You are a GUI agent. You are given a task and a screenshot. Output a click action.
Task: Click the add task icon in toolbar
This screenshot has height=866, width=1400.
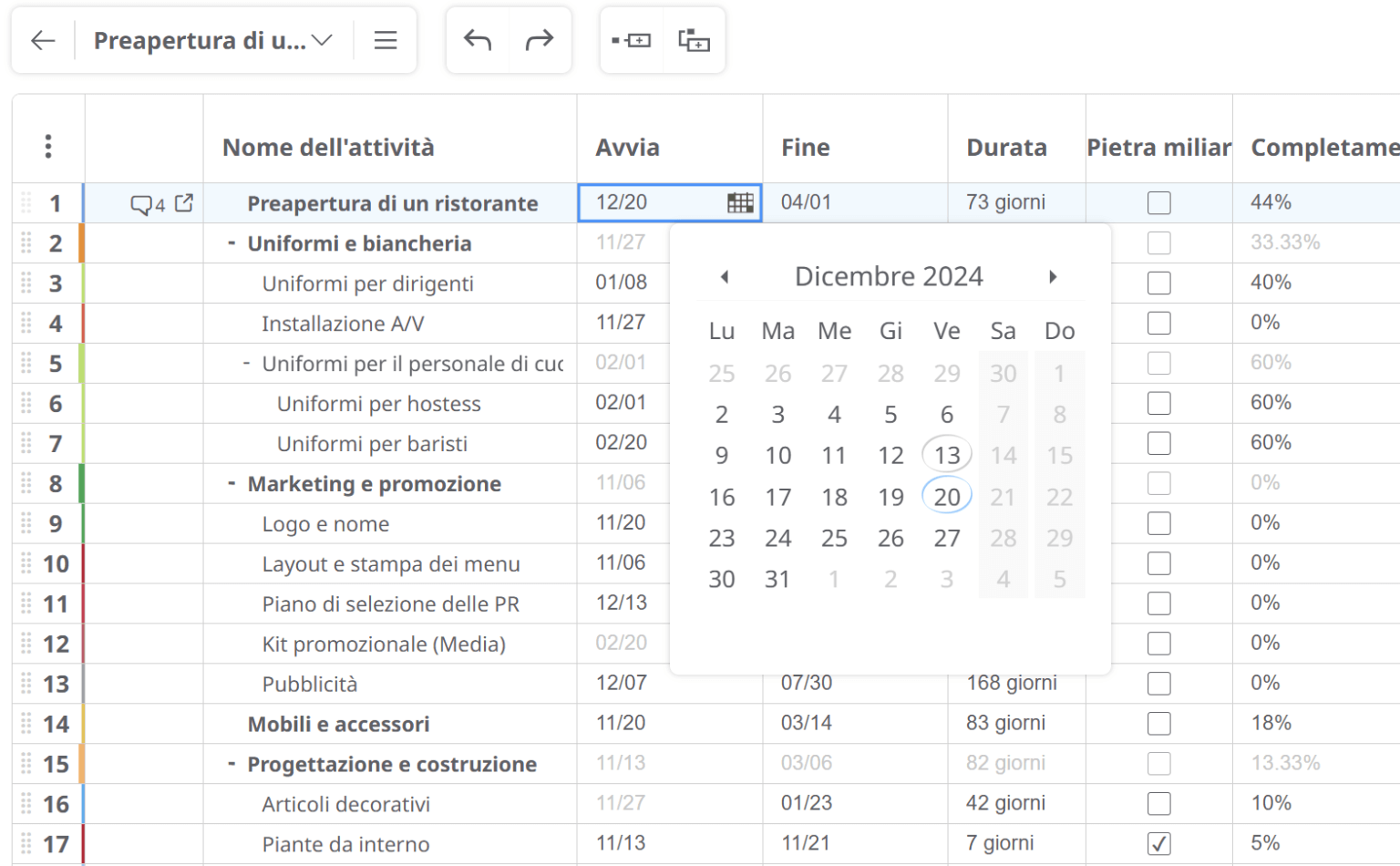pyautogui.click(x=632, y=40)
